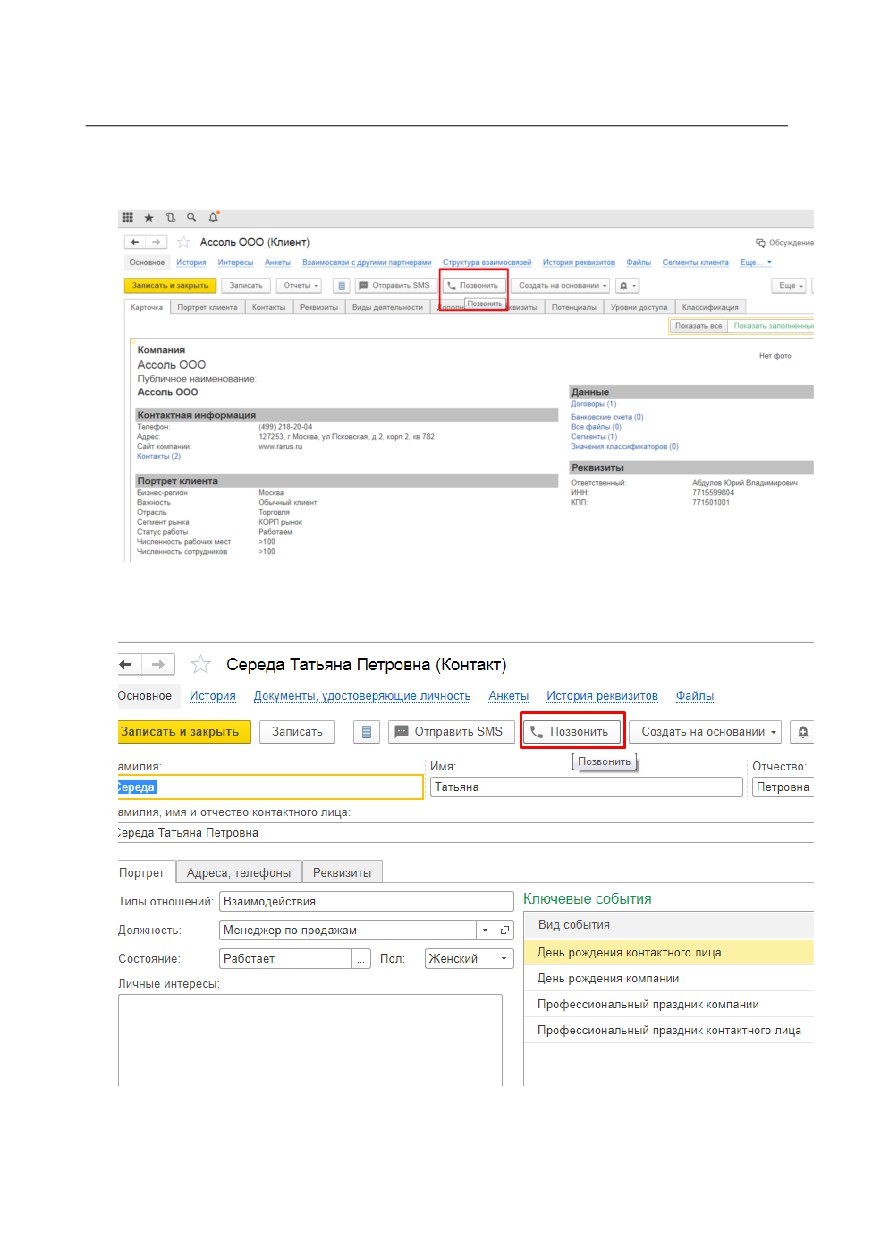The height and width of the screenshot is (1239, 872).
Task: Open Уровни доступа tab
Action: (639, 307)
